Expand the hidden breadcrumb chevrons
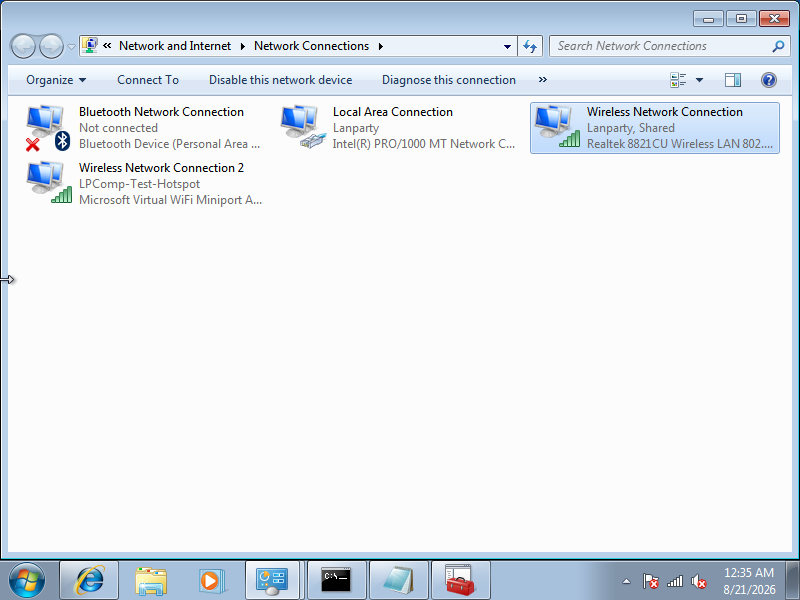800x600 pixels. [x=107, y=45]
